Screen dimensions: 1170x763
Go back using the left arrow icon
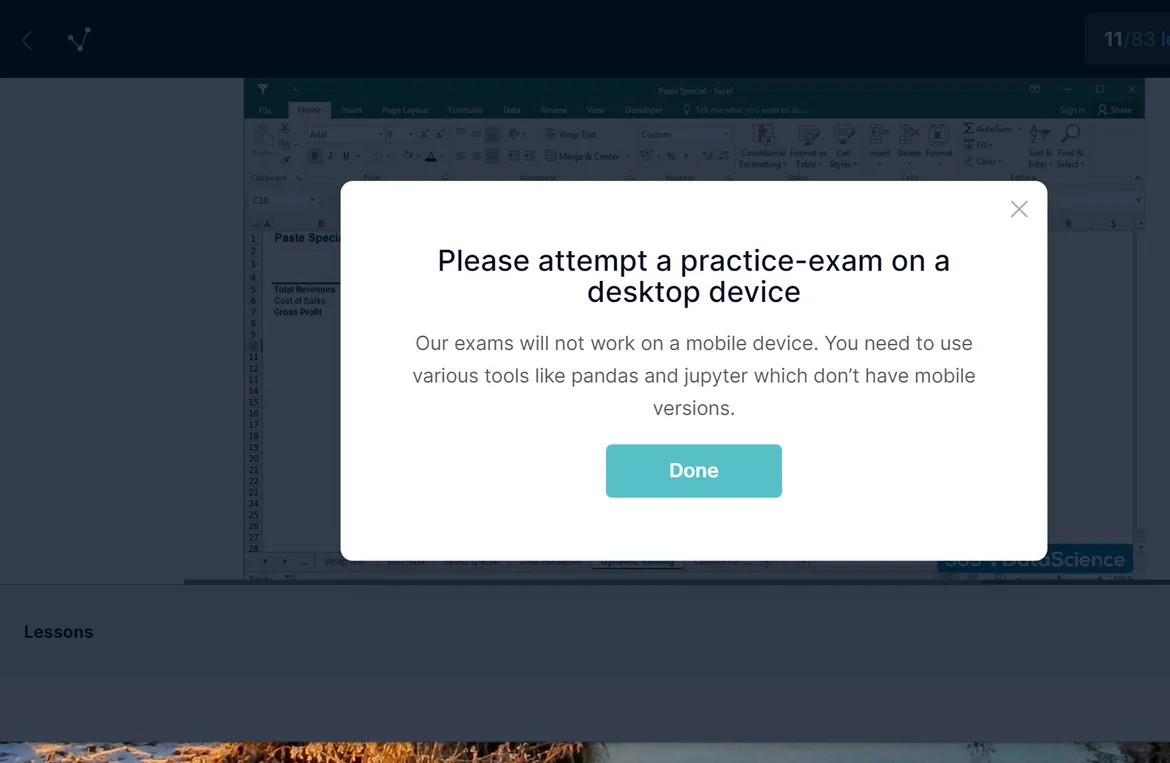click(27, 40)
